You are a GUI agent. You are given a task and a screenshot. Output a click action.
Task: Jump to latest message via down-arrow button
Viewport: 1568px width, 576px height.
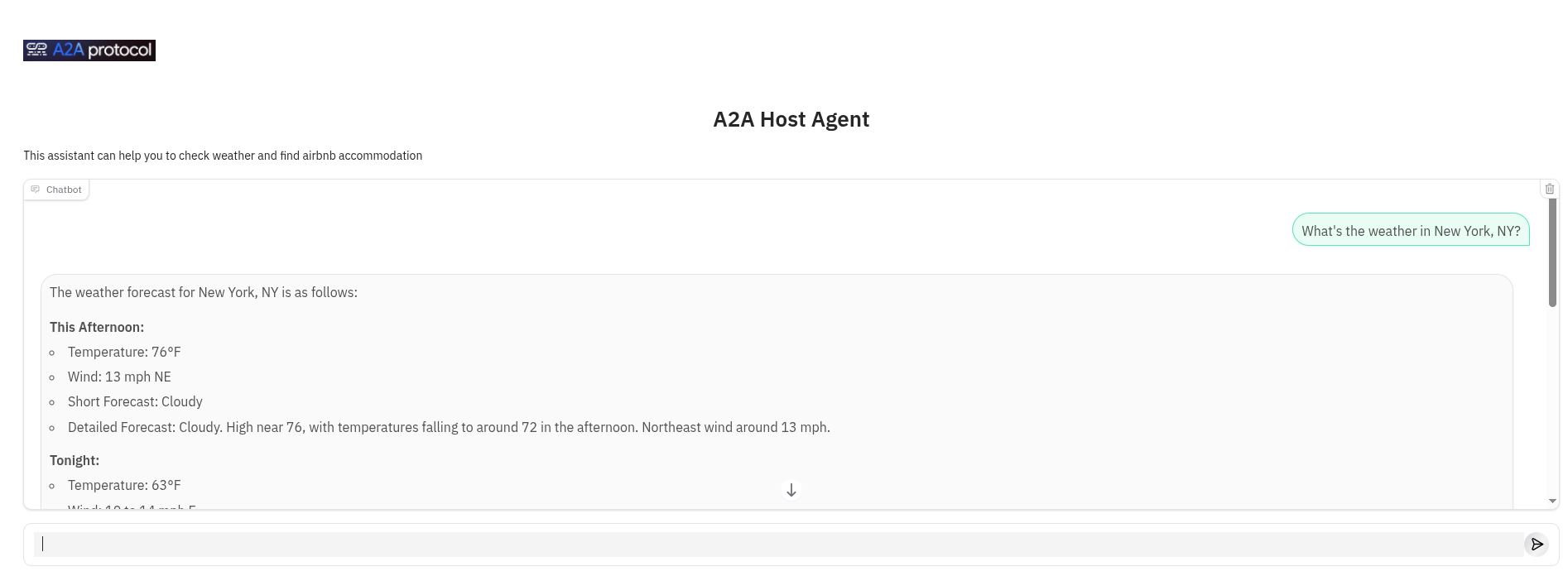pyautogui.click(x=791, y=490)
